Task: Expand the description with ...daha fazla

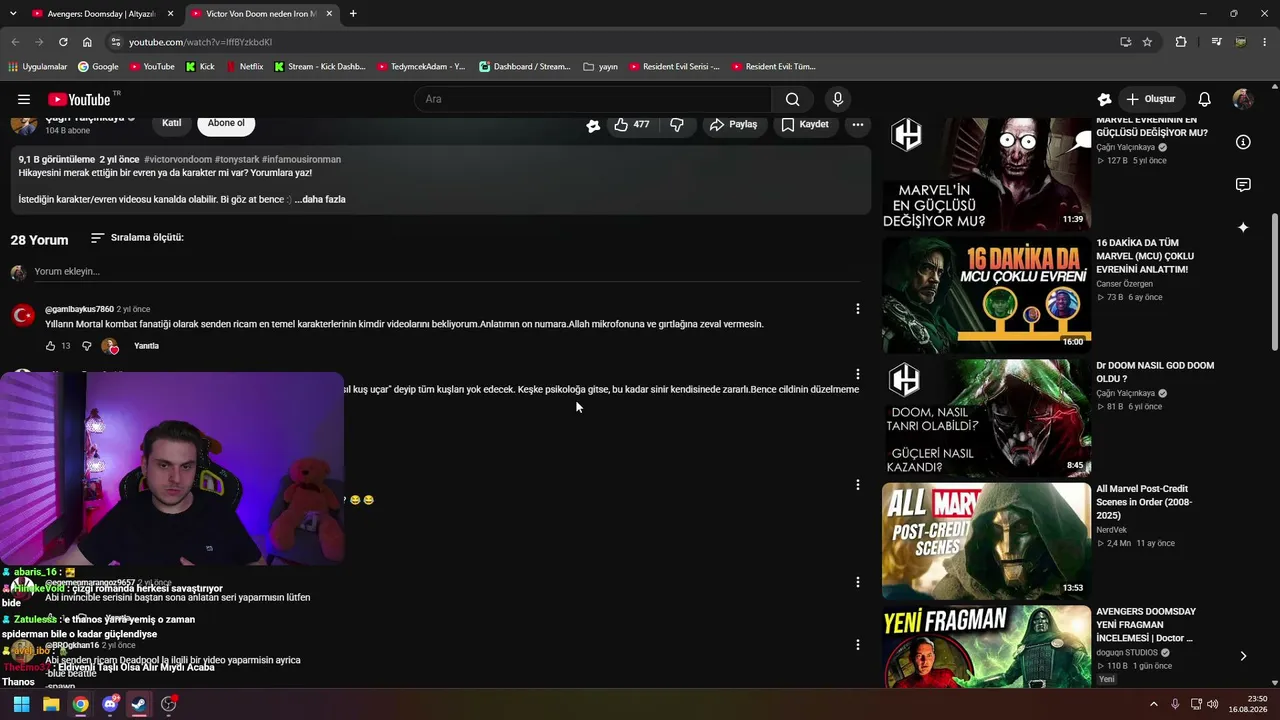Action: (320, 199)
